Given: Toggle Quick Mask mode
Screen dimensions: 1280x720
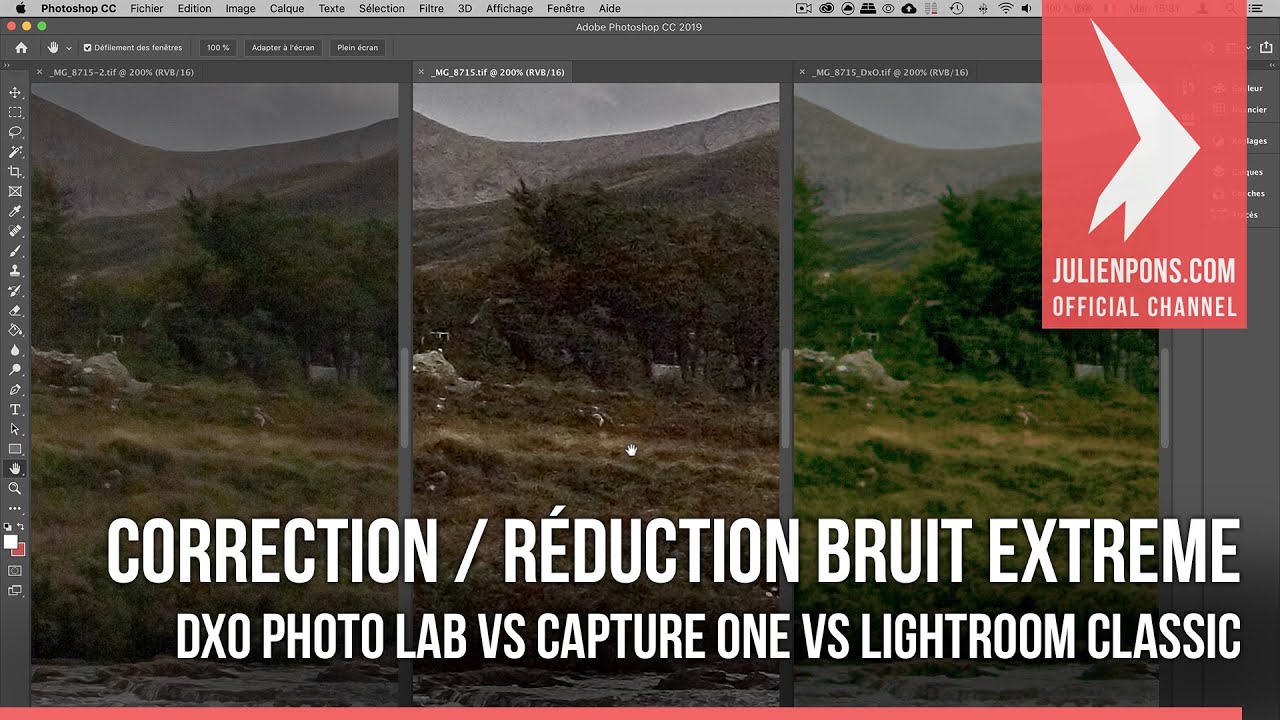Looking at the screenshot, I should pyautogui.click(x=15, y=570).
